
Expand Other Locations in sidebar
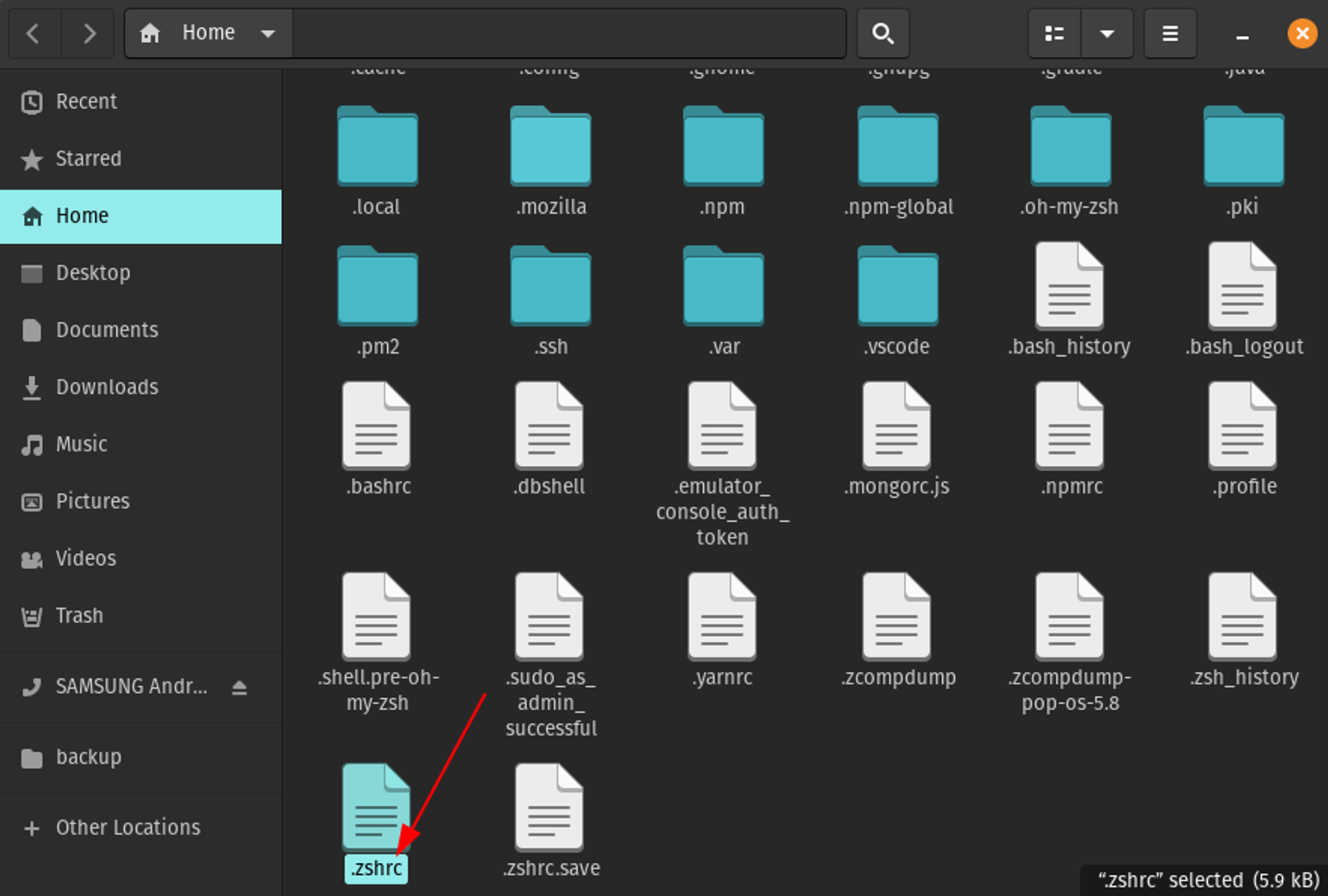127,828
